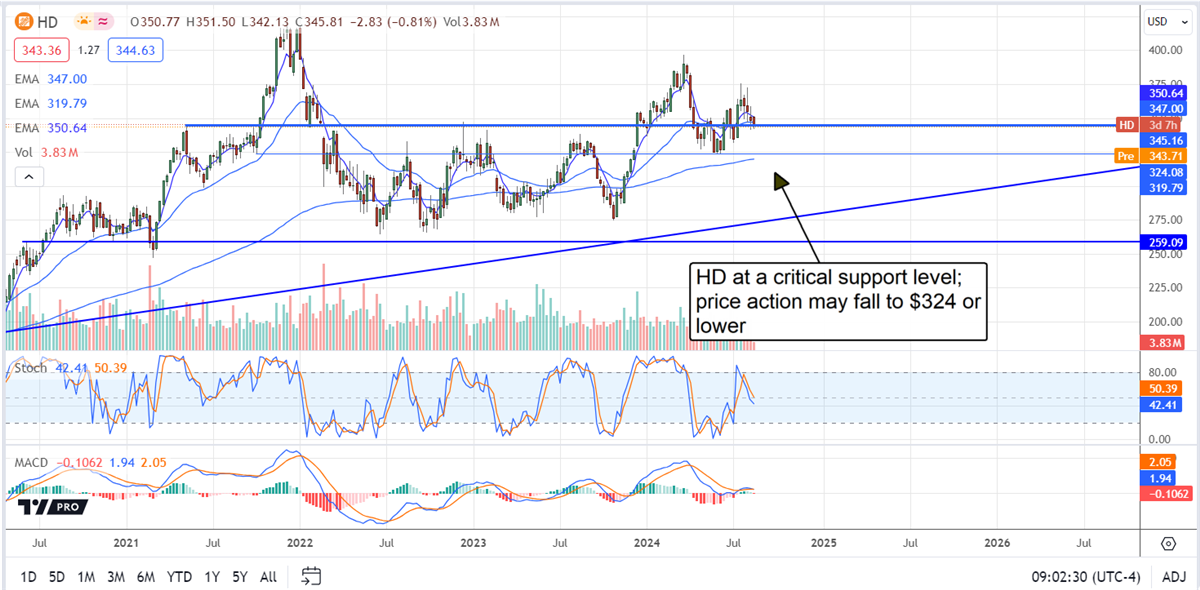Click the 259.09 horizontal line price label
The image size is (1200, 590).
click(1164, 242)
